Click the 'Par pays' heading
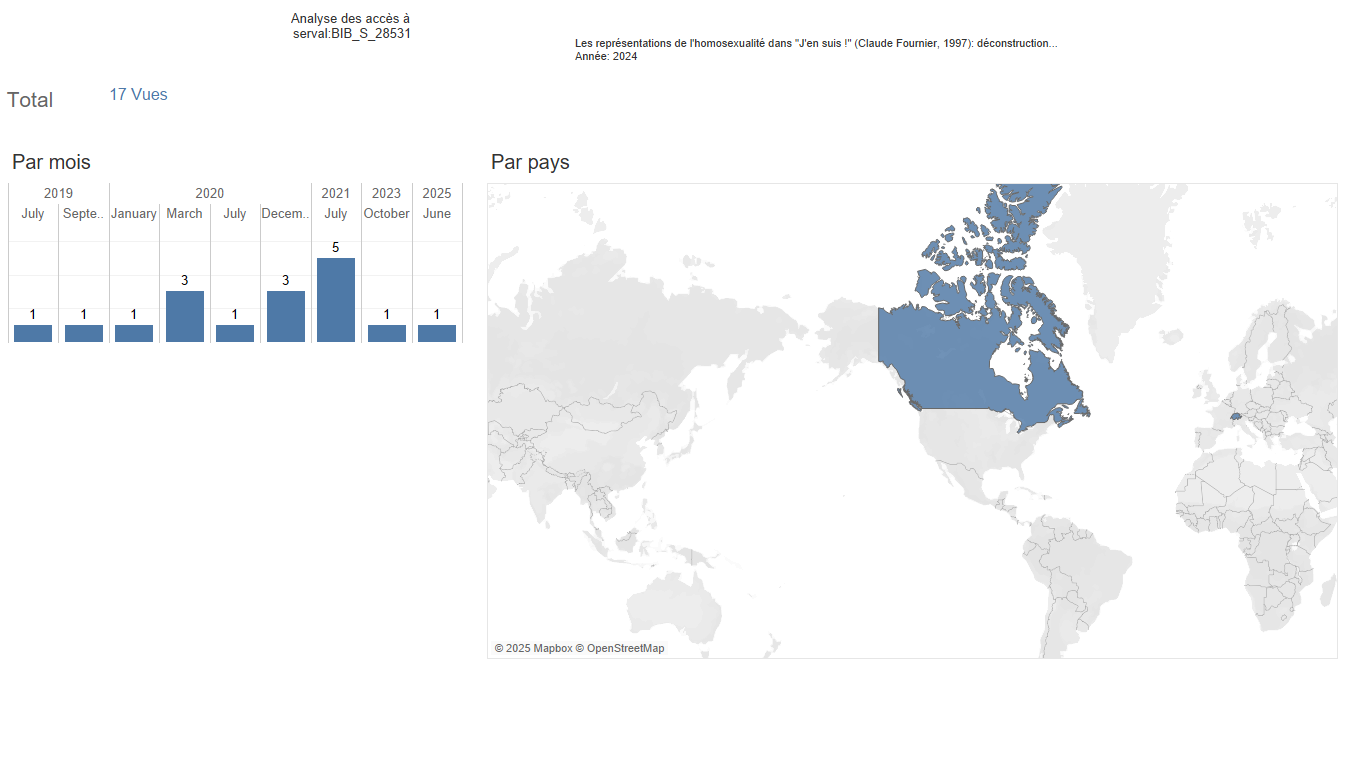 pos(530,162)
